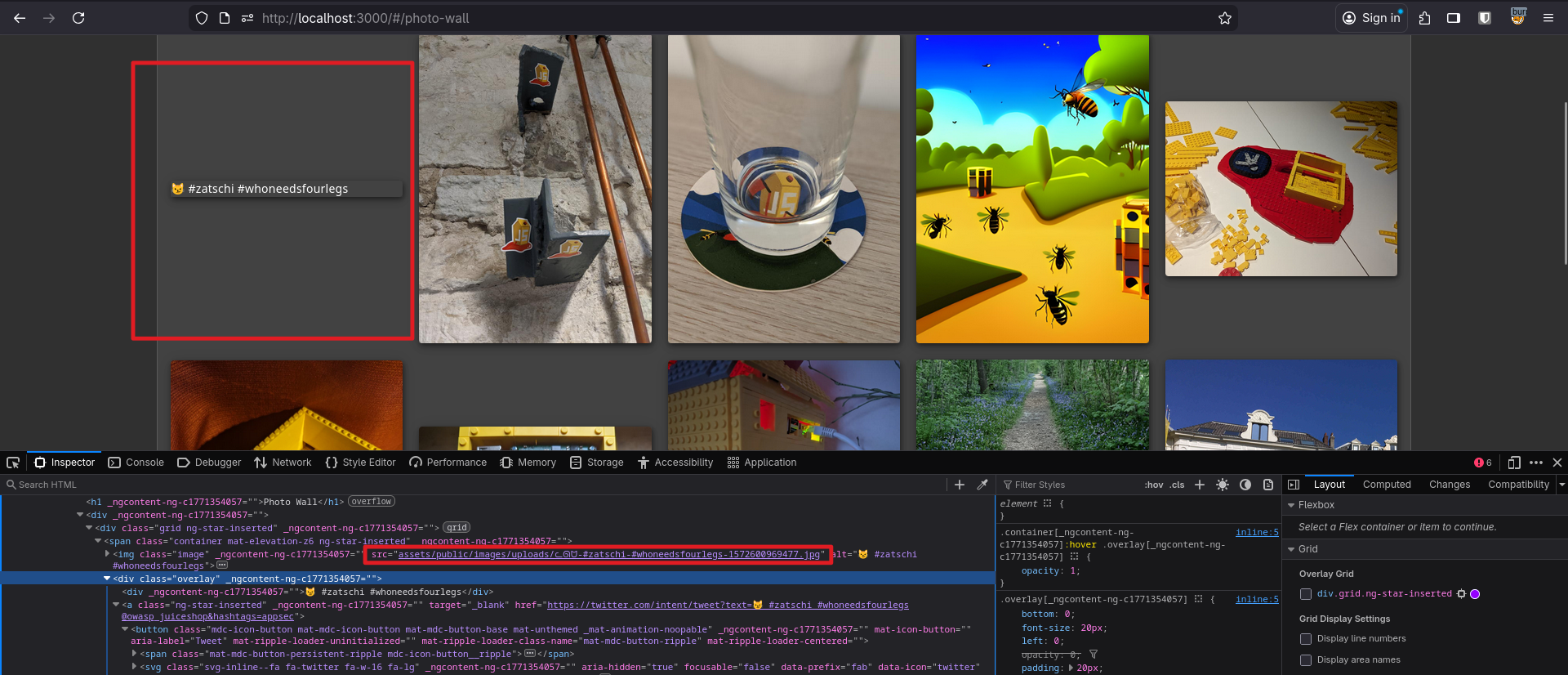Switch to the Console tab

(136, 463)
